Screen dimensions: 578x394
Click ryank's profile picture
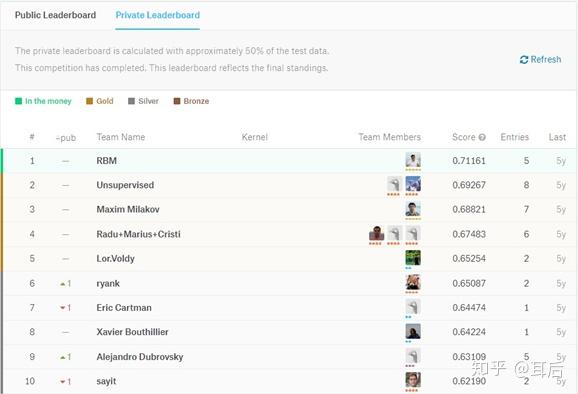(x=413, y=283)
